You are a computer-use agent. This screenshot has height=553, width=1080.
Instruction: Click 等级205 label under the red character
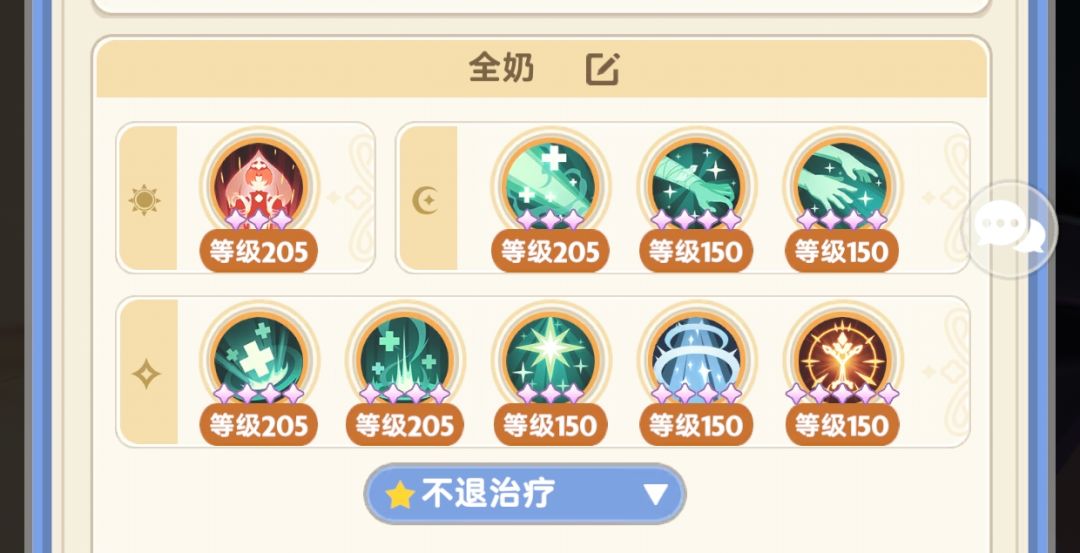click(x=259, y=251)
